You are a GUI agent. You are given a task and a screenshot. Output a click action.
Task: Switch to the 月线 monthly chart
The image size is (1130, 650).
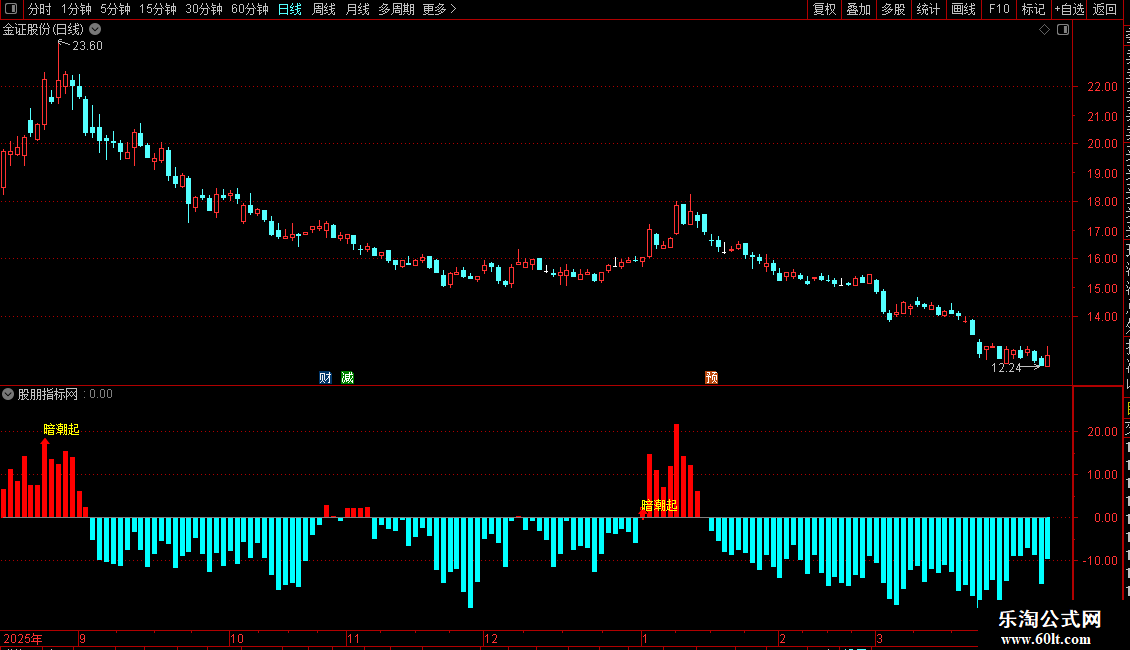357,9
